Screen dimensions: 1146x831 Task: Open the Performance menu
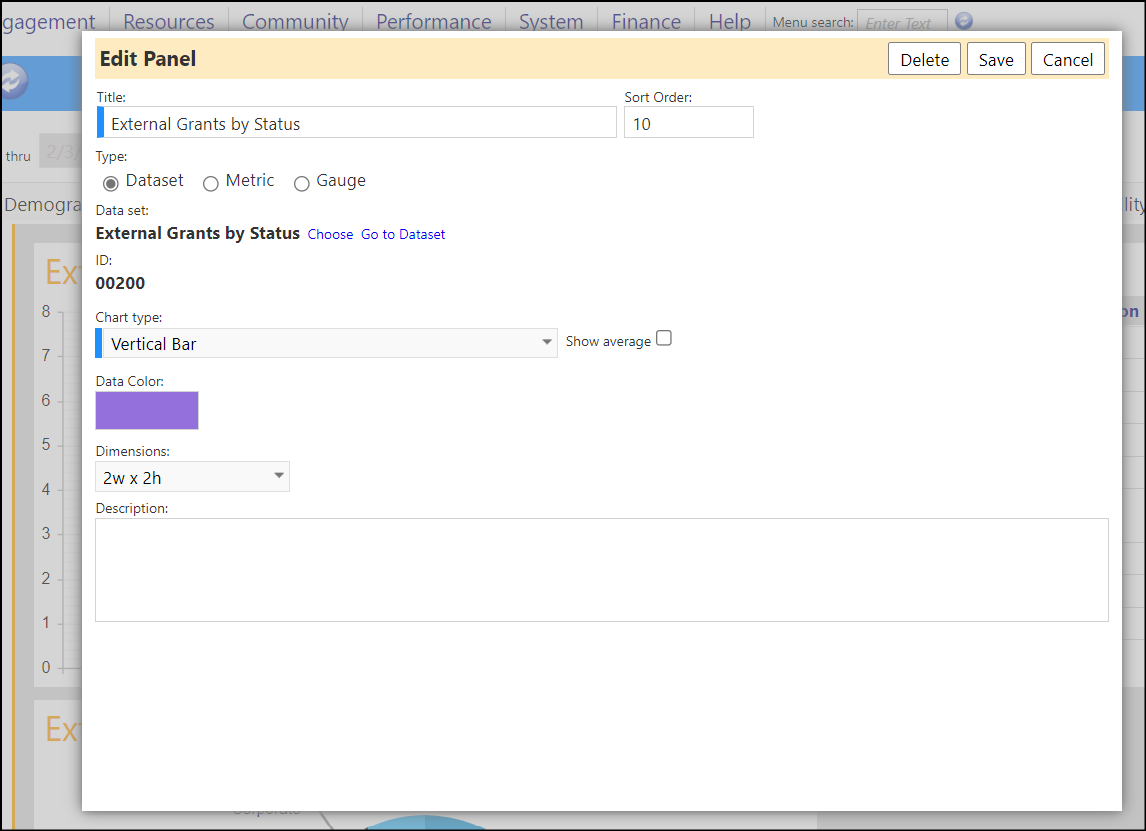433,21
